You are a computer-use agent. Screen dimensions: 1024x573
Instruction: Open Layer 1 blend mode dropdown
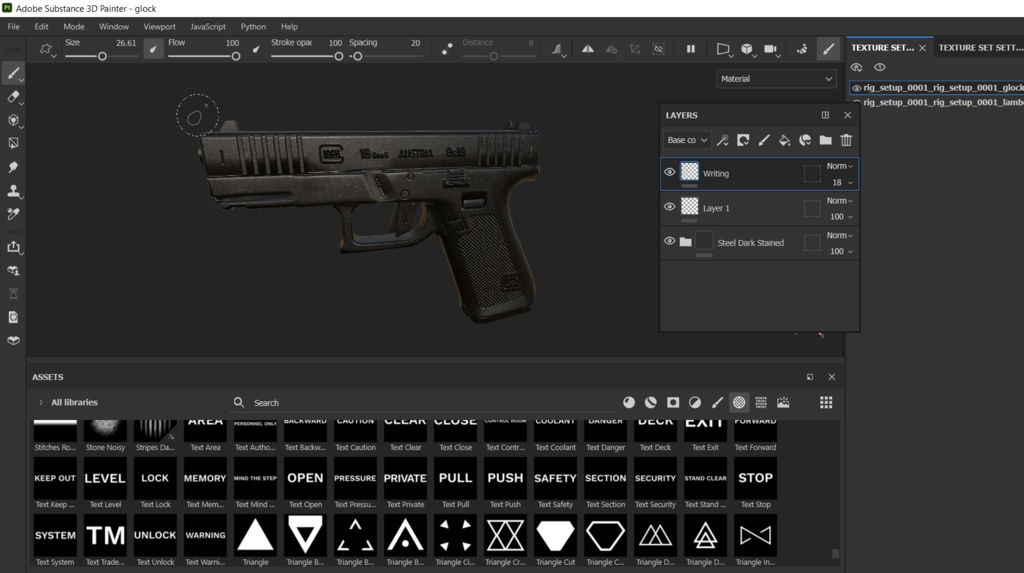click(840, 201)
